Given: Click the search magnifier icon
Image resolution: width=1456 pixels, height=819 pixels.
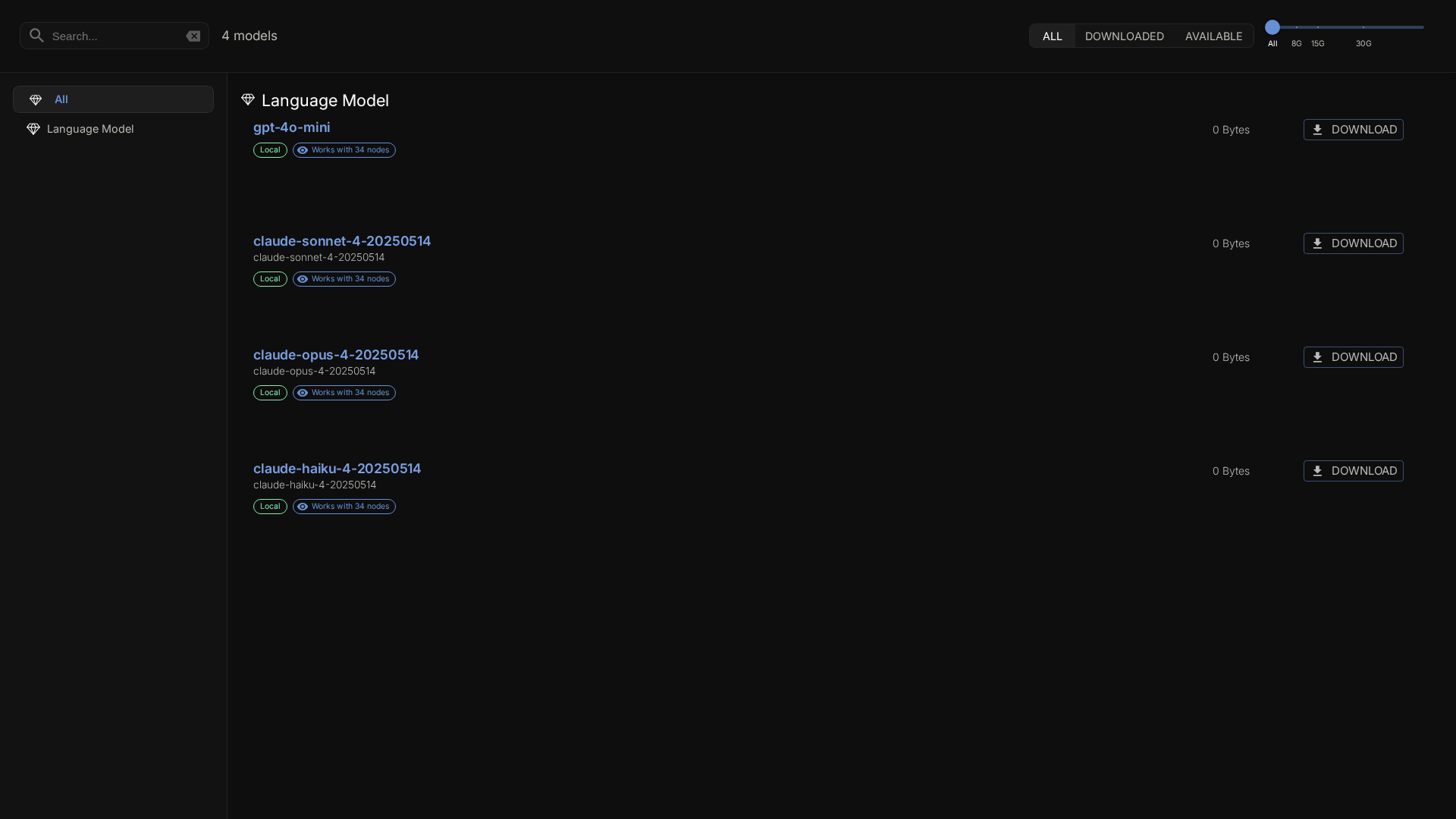Looking at the screenshot, I should (36, 36).
